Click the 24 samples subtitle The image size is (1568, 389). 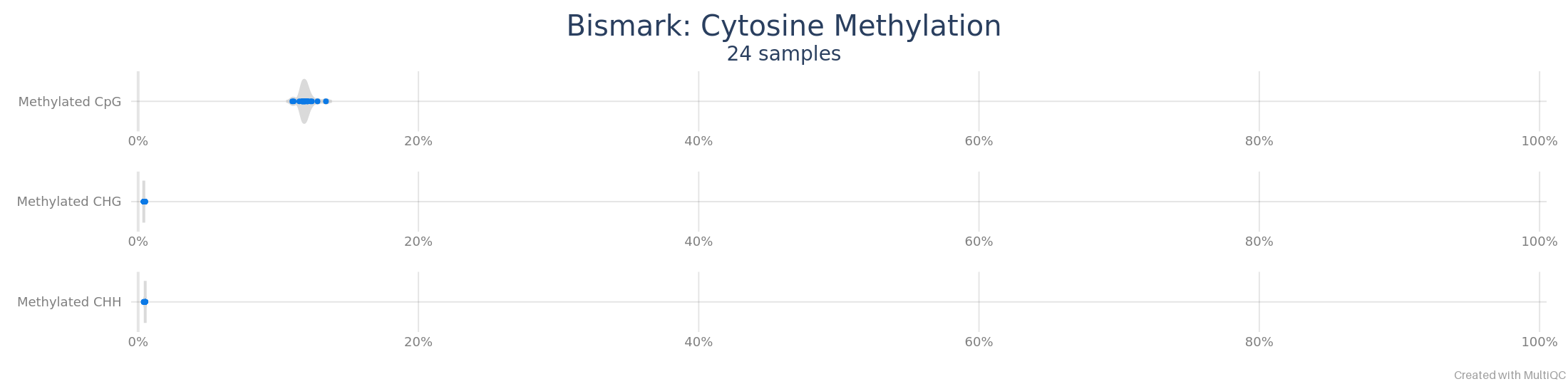tap(783, 54)
